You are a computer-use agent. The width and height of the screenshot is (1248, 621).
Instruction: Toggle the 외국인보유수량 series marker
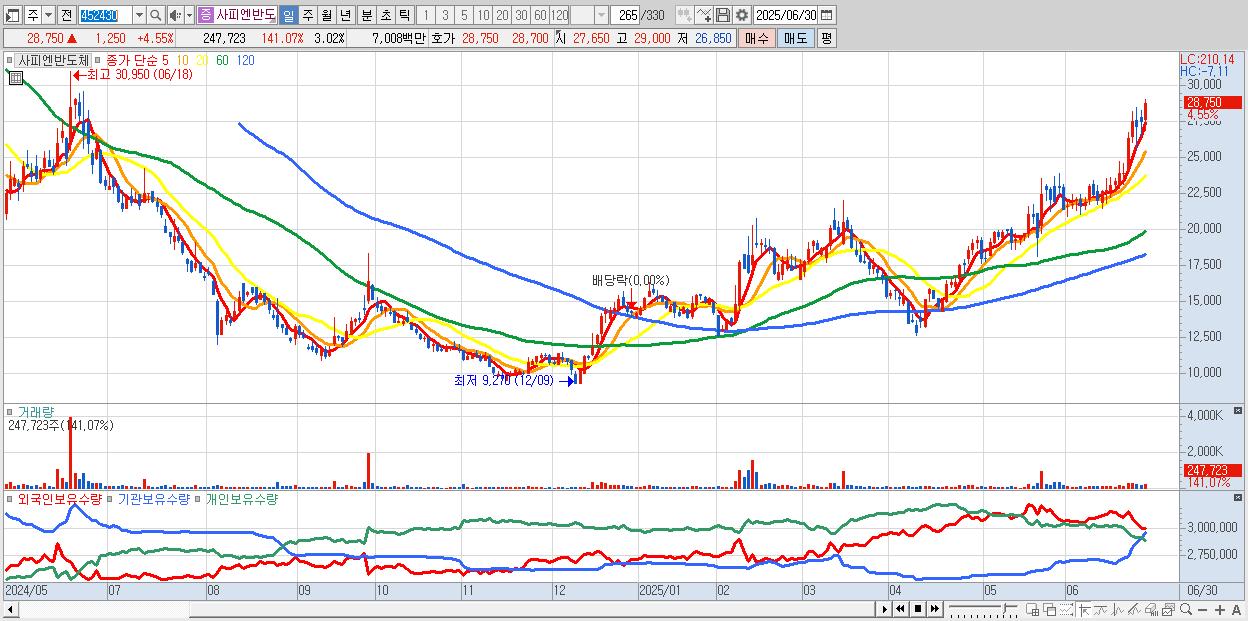(10, 497)
